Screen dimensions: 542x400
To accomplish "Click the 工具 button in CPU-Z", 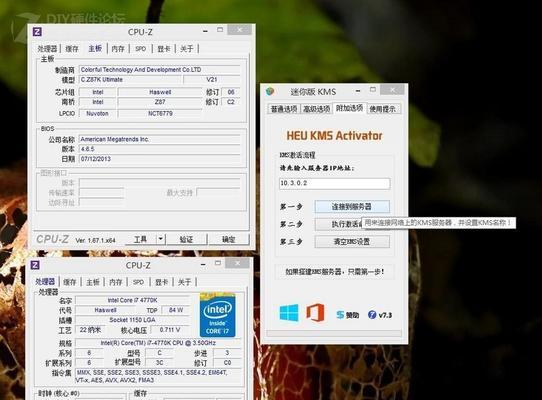I will pos(140,239).
